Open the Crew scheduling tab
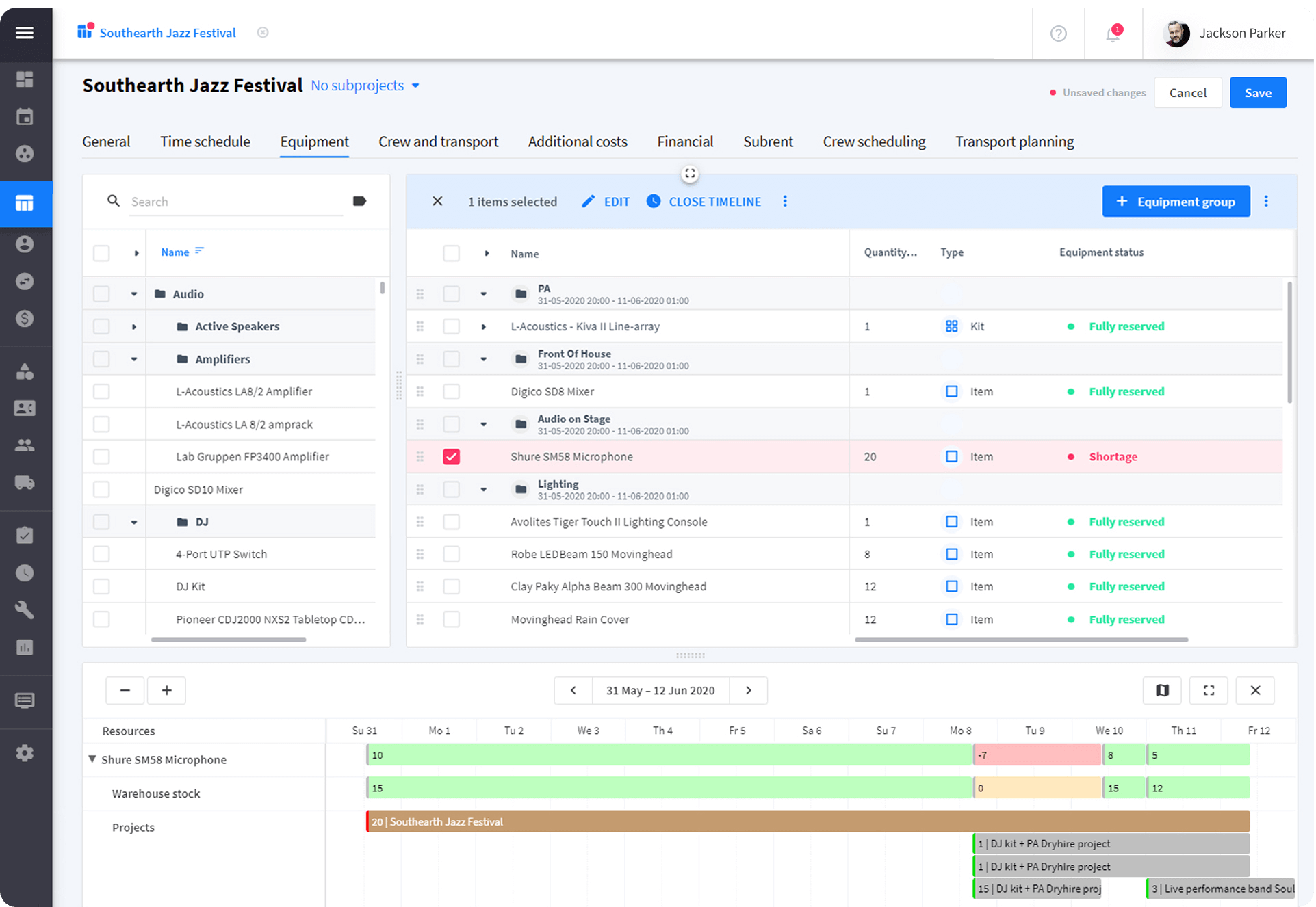Viewport: 1316px width, 907px height. tap(874, 142)
